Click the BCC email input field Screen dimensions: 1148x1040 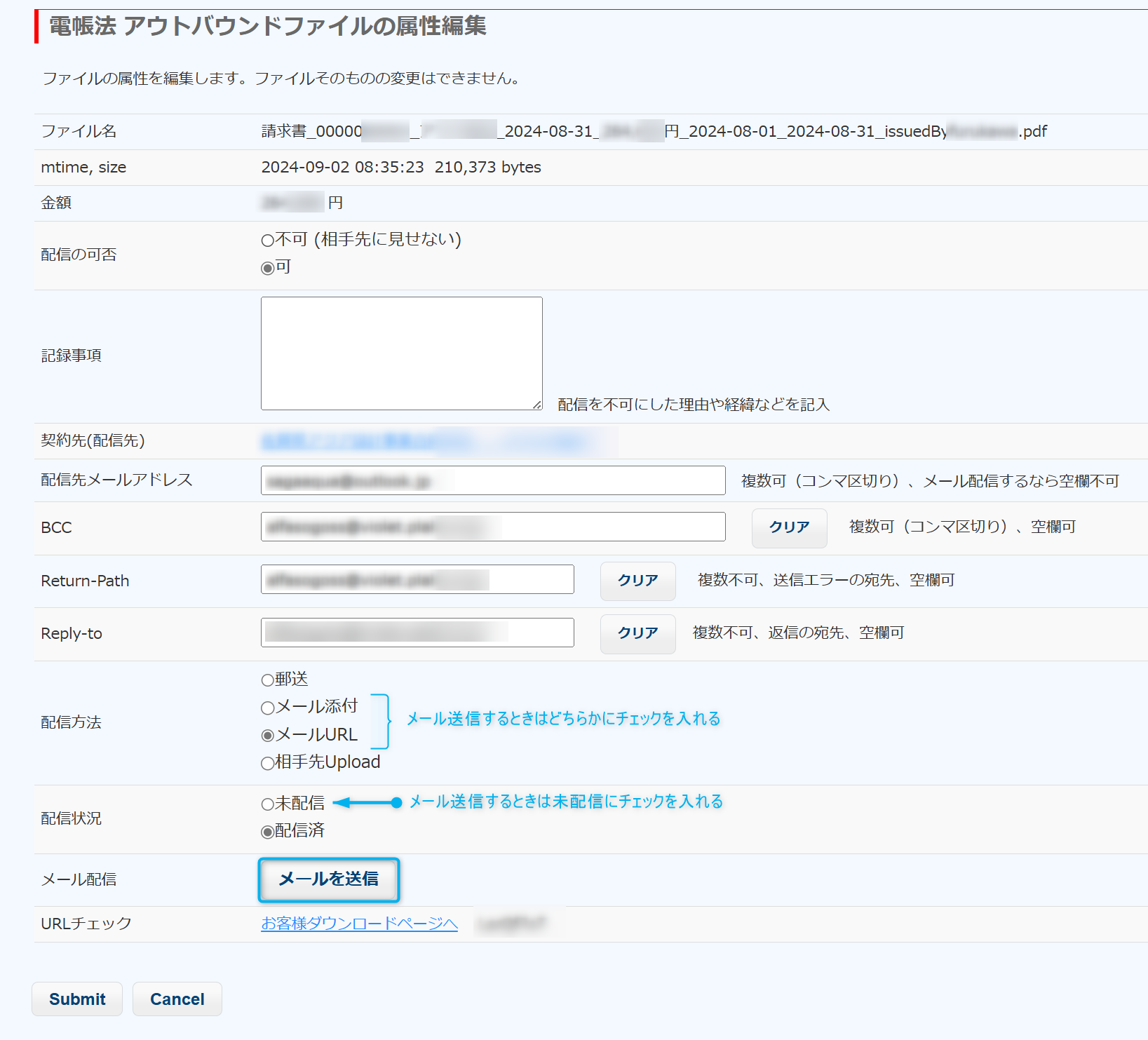click(492, 527)
